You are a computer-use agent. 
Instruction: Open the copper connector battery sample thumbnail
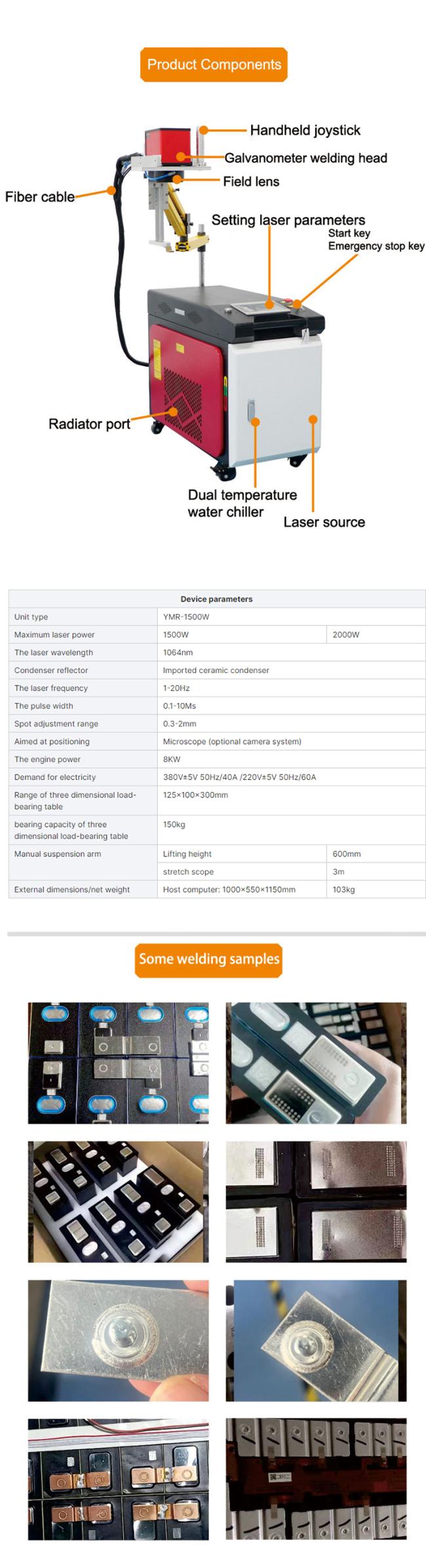pos(118,1479)
